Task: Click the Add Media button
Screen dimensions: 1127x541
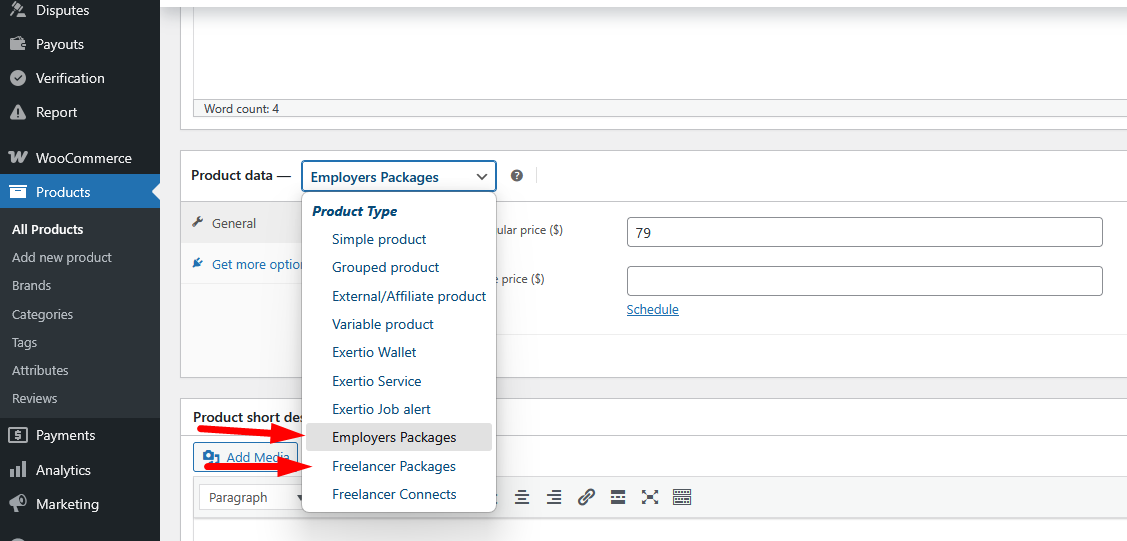Action: (x=245, y=457)
